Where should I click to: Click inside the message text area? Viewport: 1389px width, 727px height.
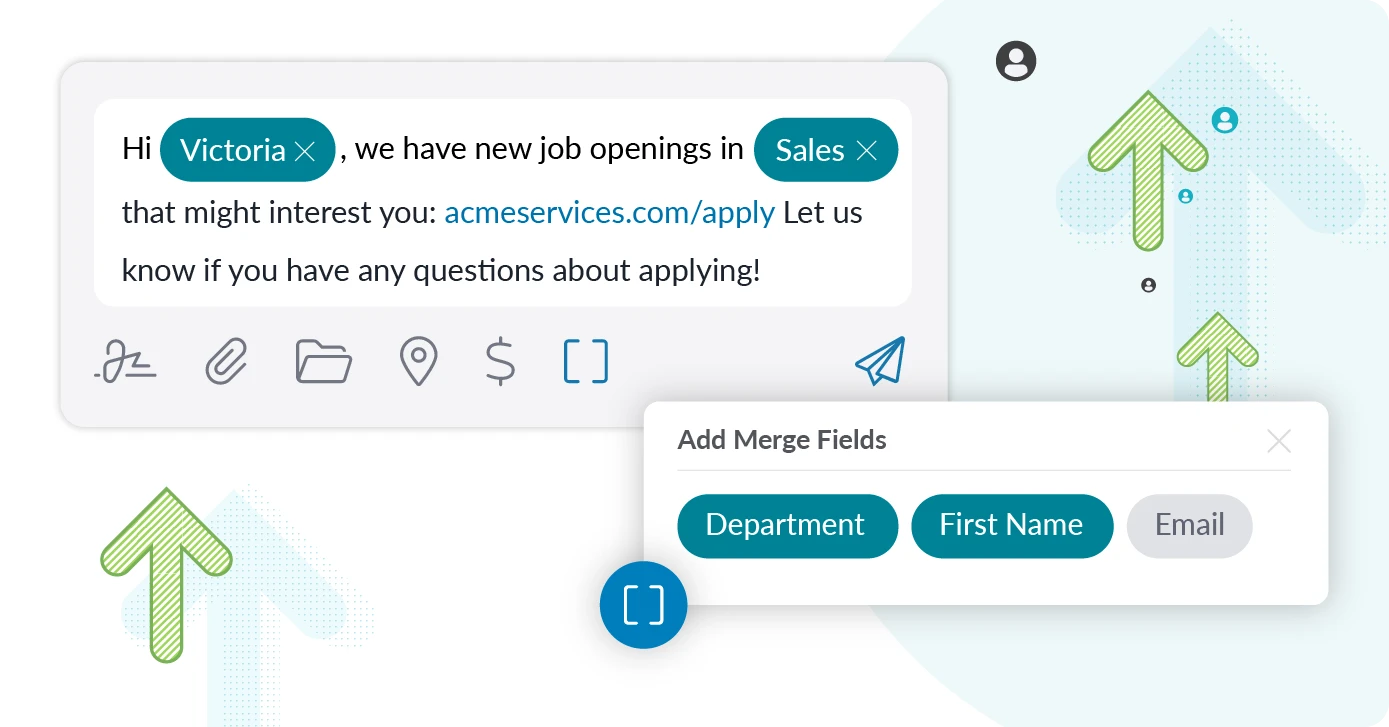(440, 270)
